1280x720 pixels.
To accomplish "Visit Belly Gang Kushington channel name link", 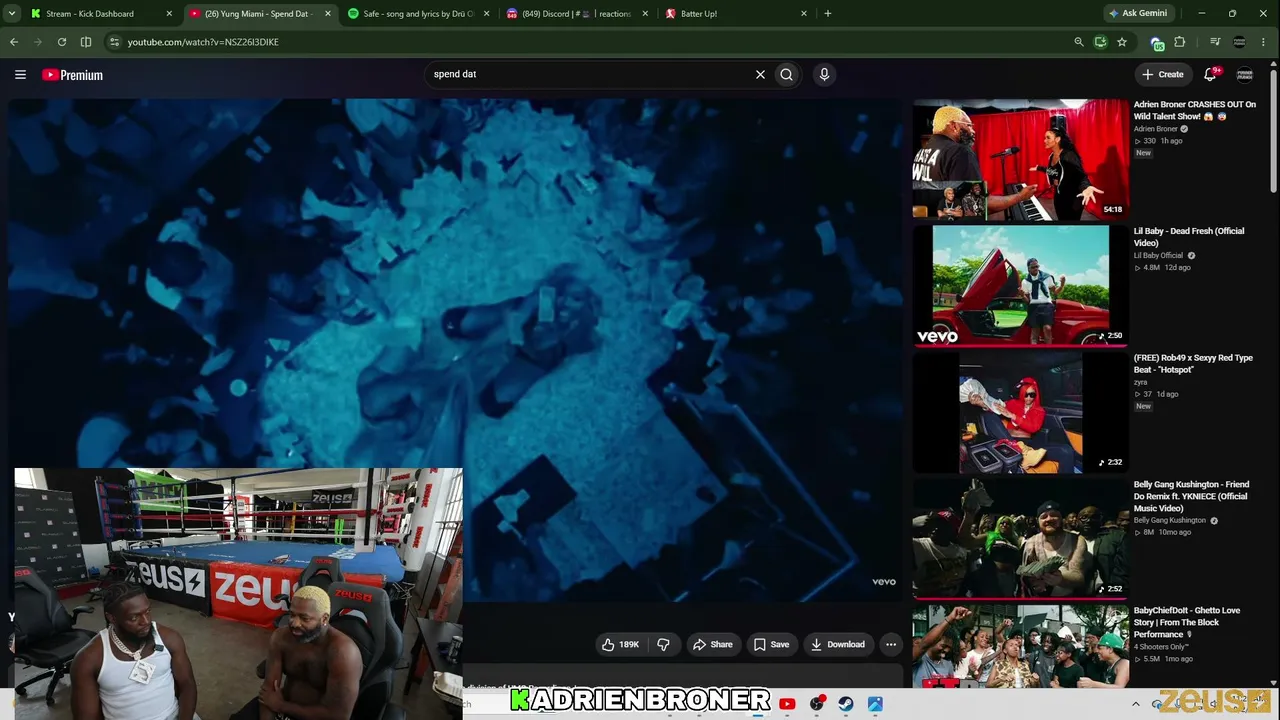I will pyautogui.click(x=1169, y=521).
